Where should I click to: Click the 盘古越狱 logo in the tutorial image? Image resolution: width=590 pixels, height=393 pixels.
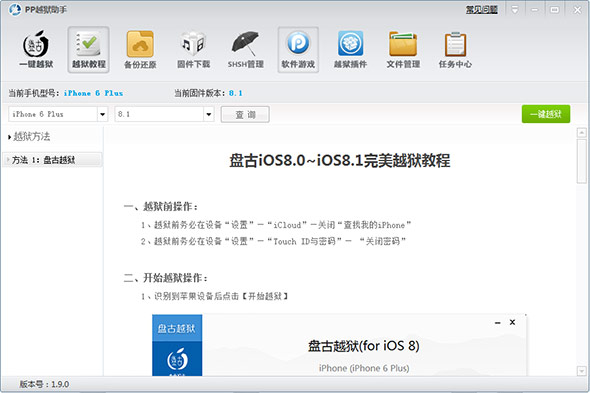point(177,359)
